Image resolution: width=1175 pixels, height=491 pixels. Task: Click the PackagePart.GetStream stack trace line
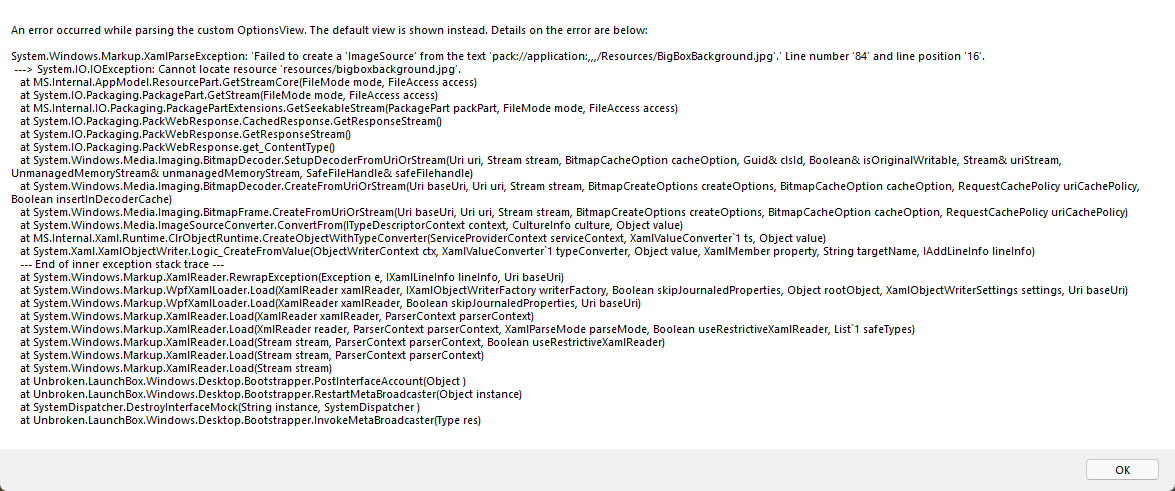pyautogui.click(x=229, y=95)
